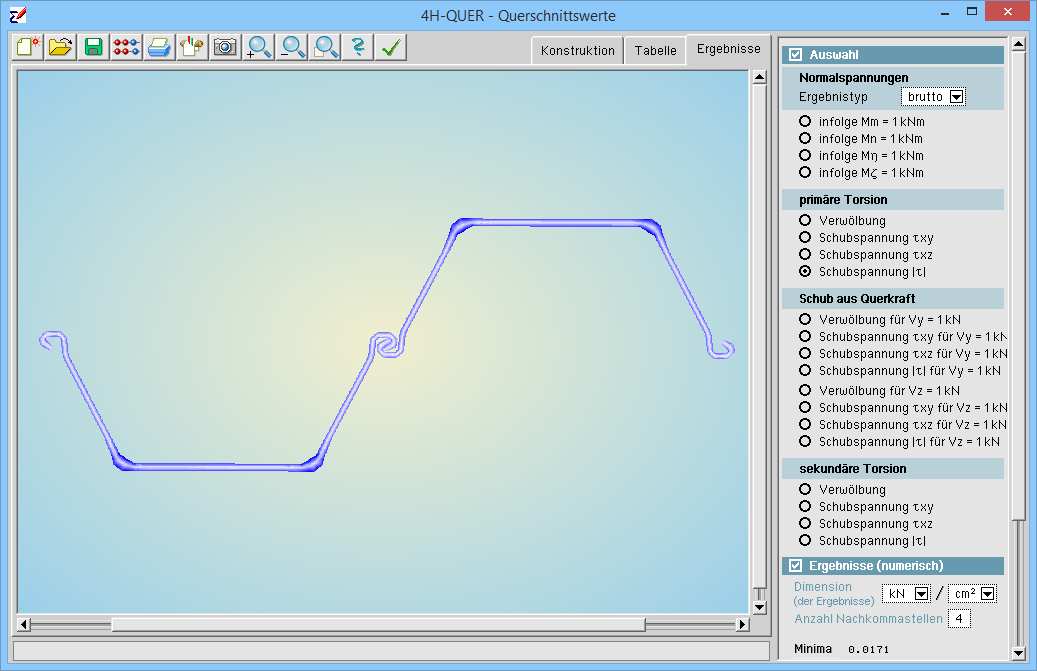Select 'infolge Mm = 1 kNm' option

tap(805, 122)
